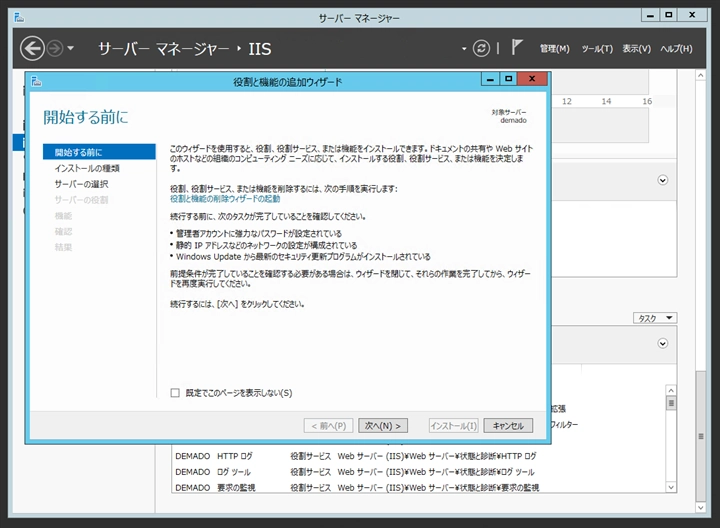Click the roles list scrollbar thumb

point(671,404)
